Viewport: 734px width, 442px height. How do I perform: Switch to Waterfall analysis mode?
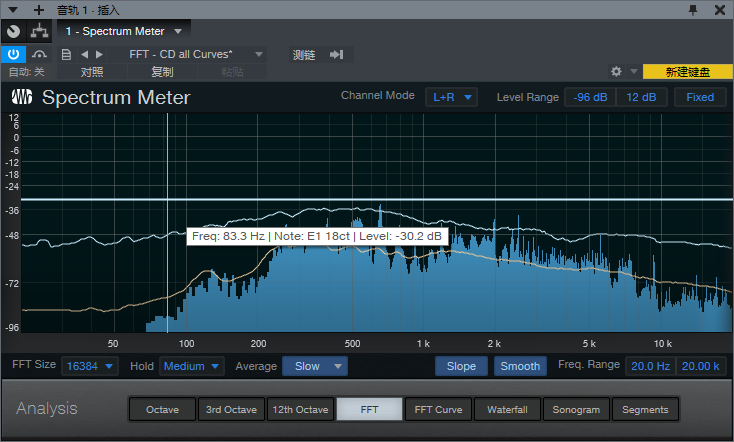pyautogui.click(x=509, y=409)
